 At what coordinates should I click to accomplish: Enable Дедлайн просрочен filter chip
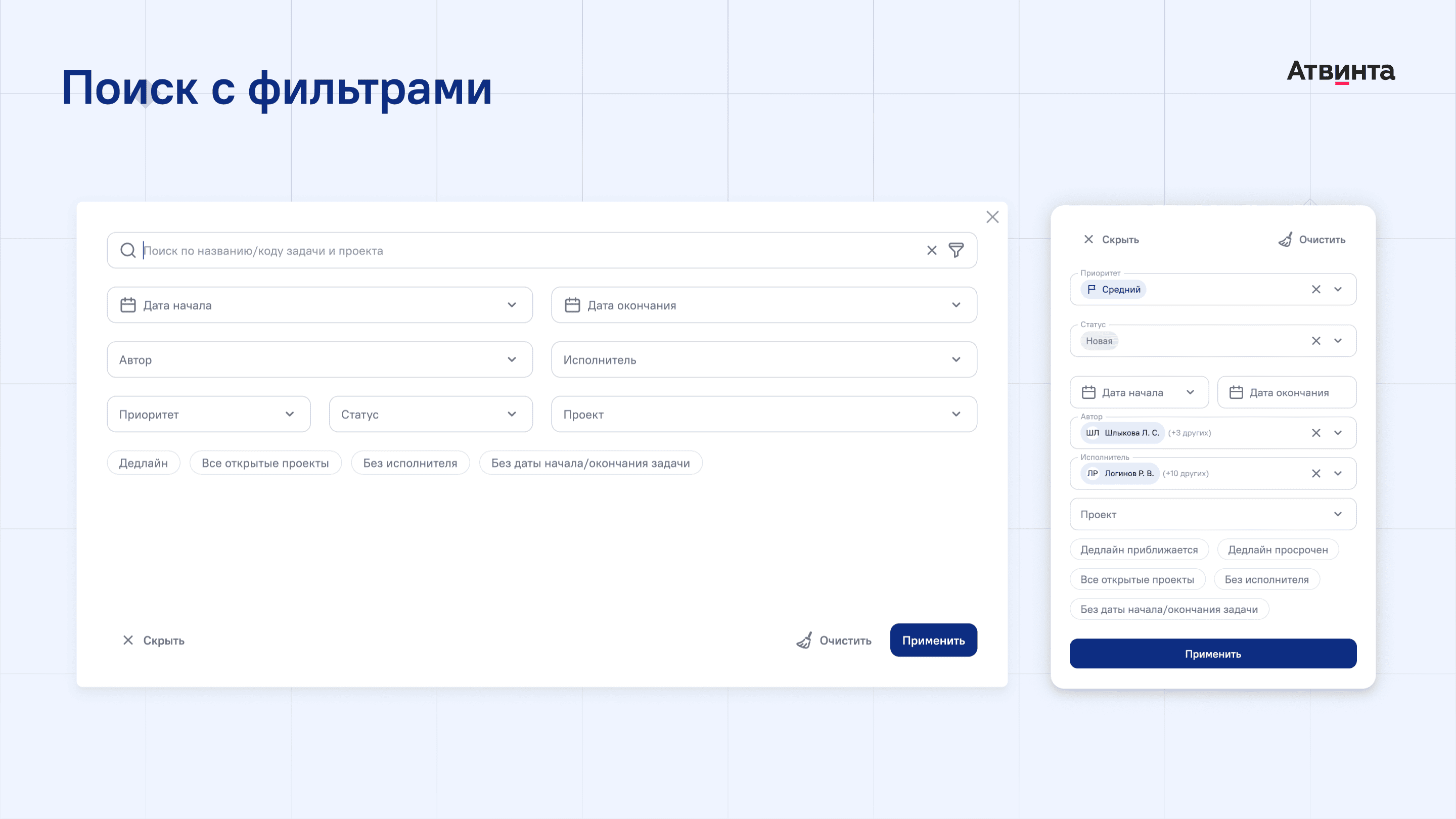tap(1278, 550)
